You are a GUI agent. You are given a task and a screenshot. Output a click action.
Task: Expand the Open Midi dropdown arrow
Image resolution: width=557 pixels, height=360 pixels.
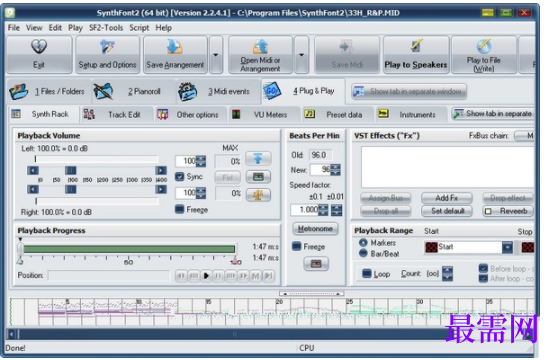301,55
